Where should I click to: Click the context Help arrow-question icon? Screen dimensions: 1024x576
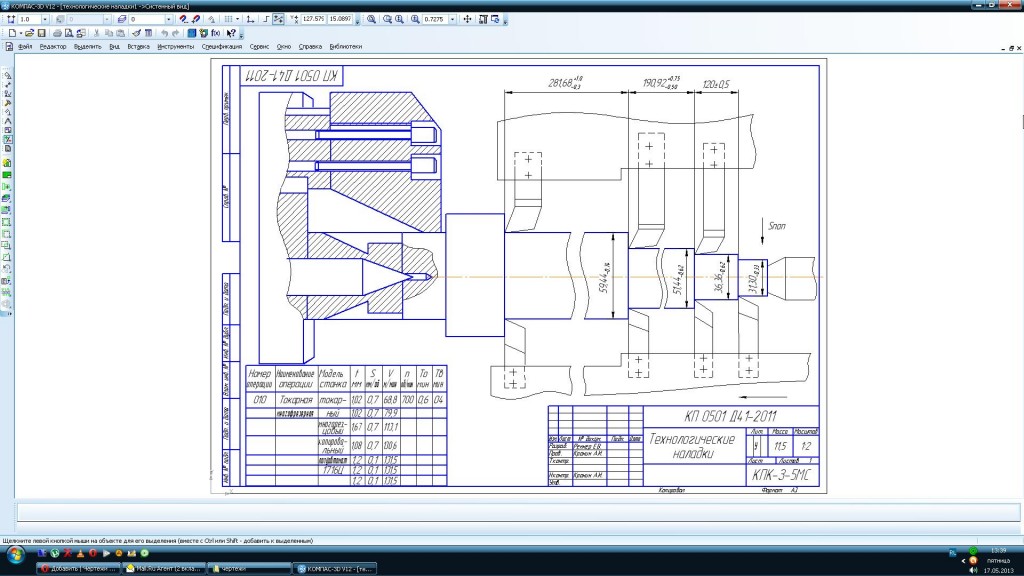pos(231,33)
